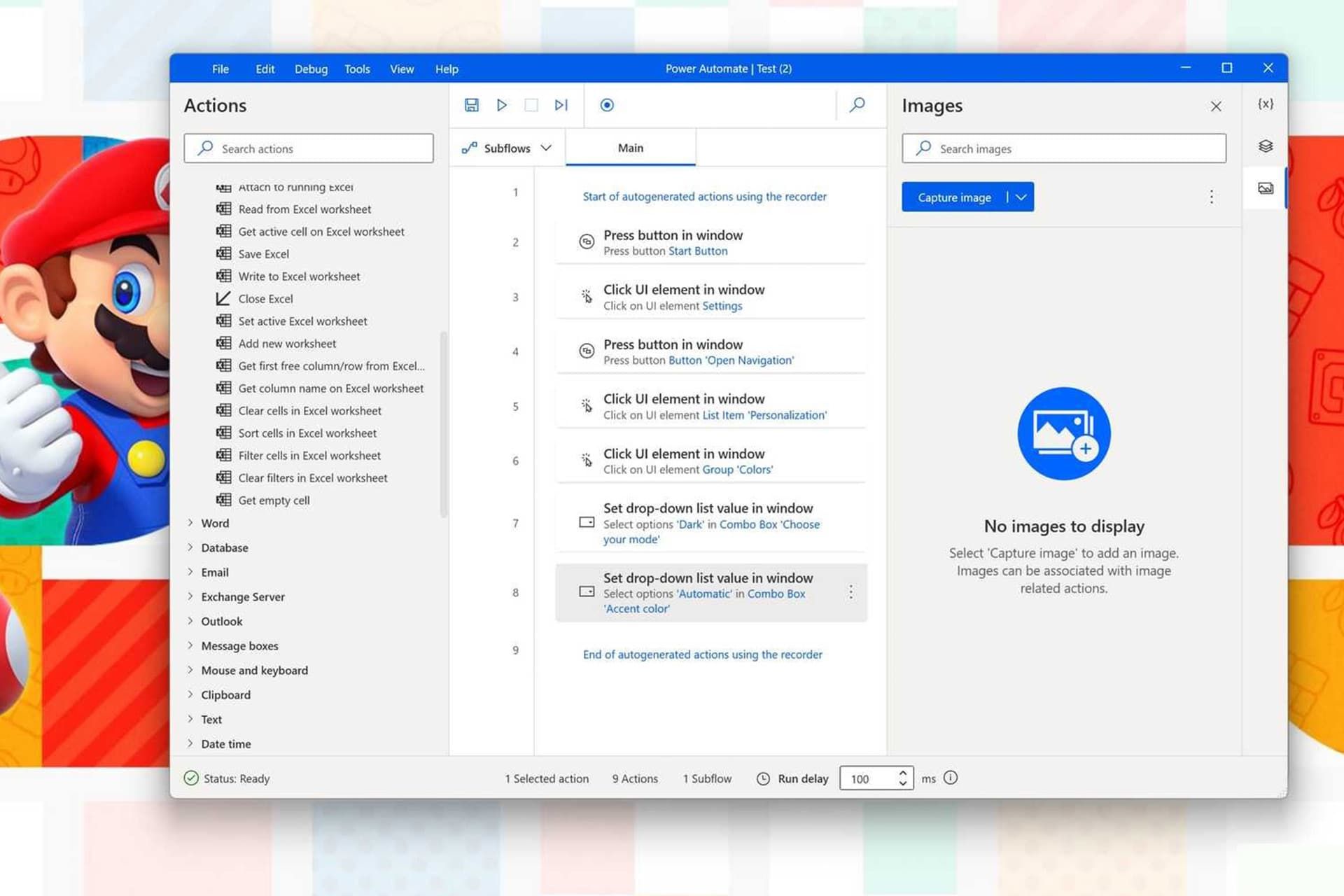
Task: Click the Capture image button
Action: coord(955,197)
